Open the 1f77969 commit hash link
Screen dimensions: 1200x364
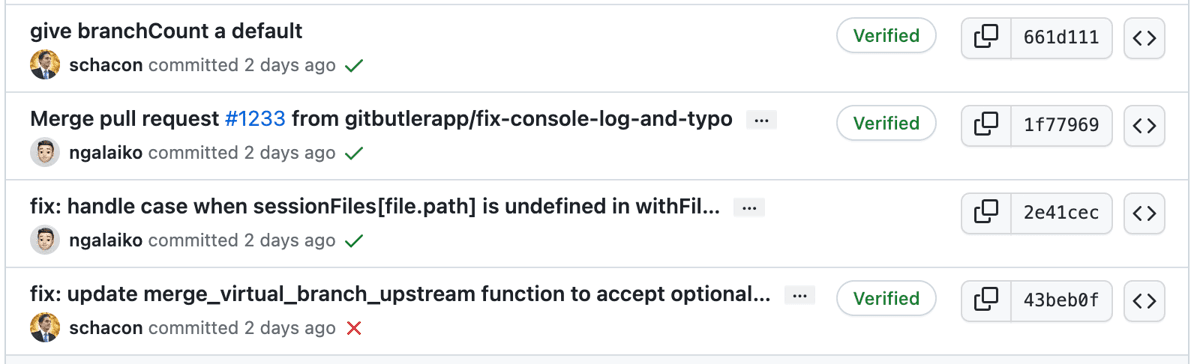pos(1061,125)
